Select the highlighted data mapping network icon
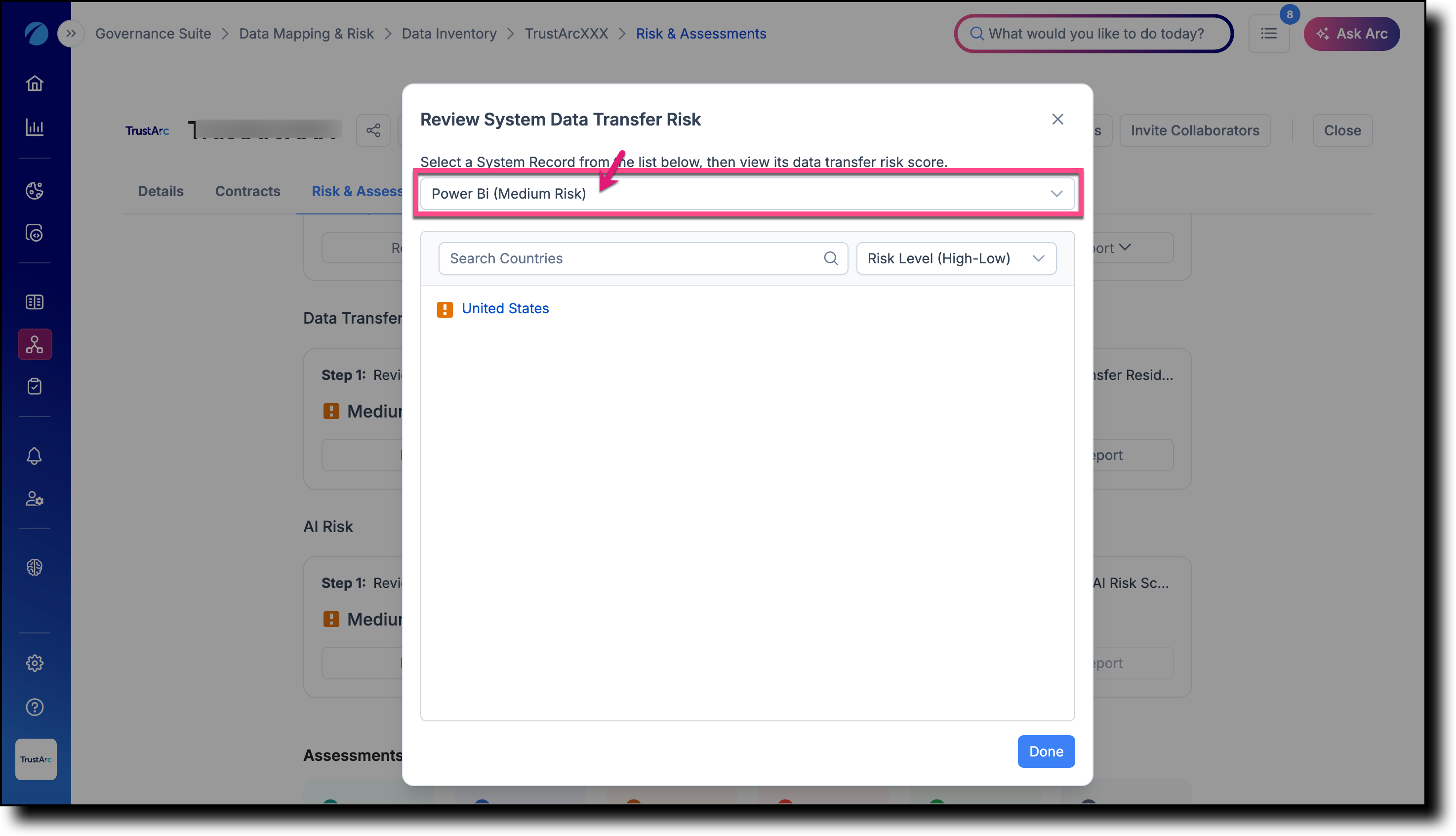The width and height of the screenshot is (1456, 836). click(x=35, y=344)
